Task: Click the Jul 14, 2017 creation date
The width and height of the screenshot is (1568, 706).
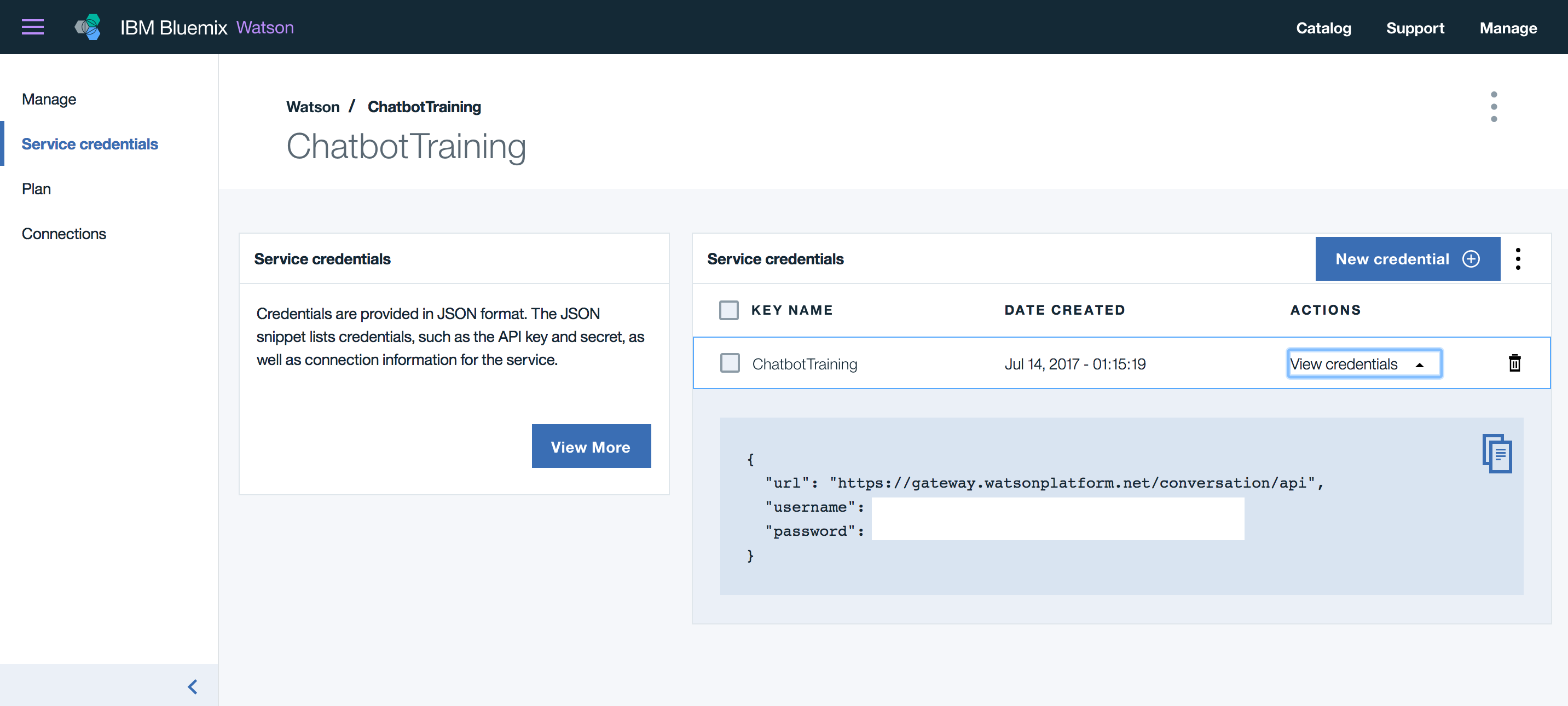Action: pos(1075,364)
